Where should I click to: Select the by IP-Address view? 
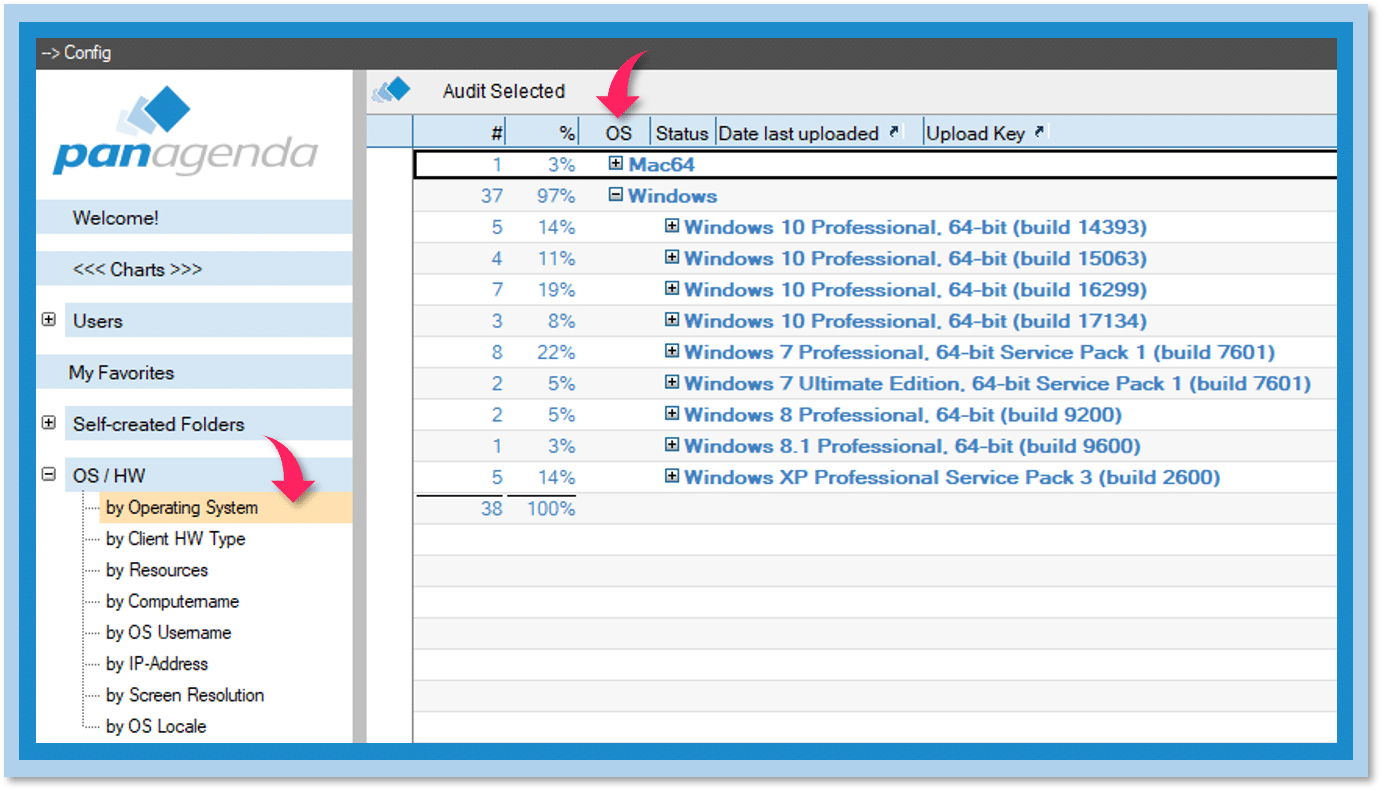click(x=157, y=664)
